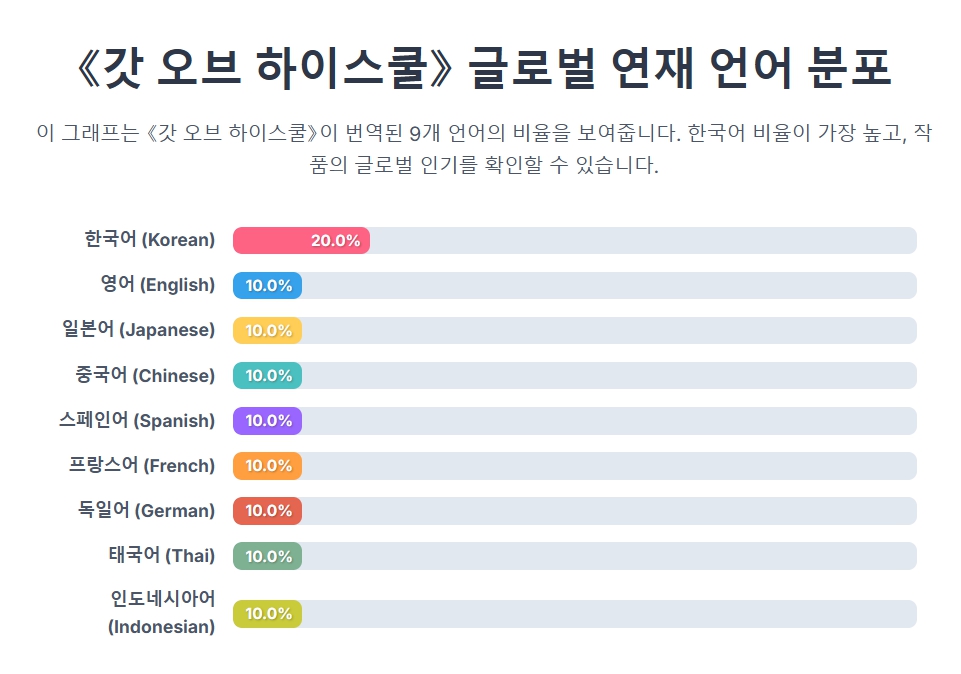961x674 pixels.
Task: Click the olive Indonesian 10.0% bar
Action: [267, 613]
